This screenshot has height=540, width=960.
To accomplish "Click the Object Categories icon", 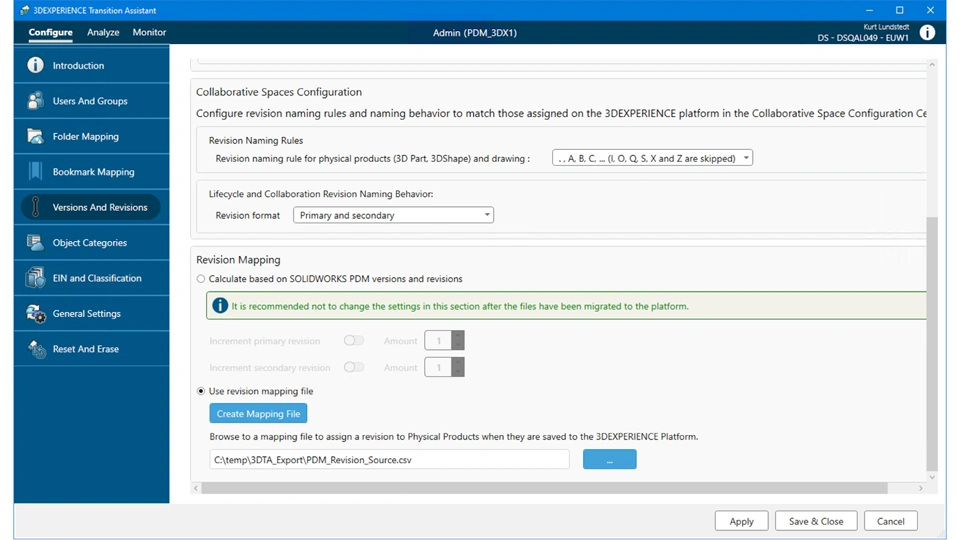I will click(36, 242).
